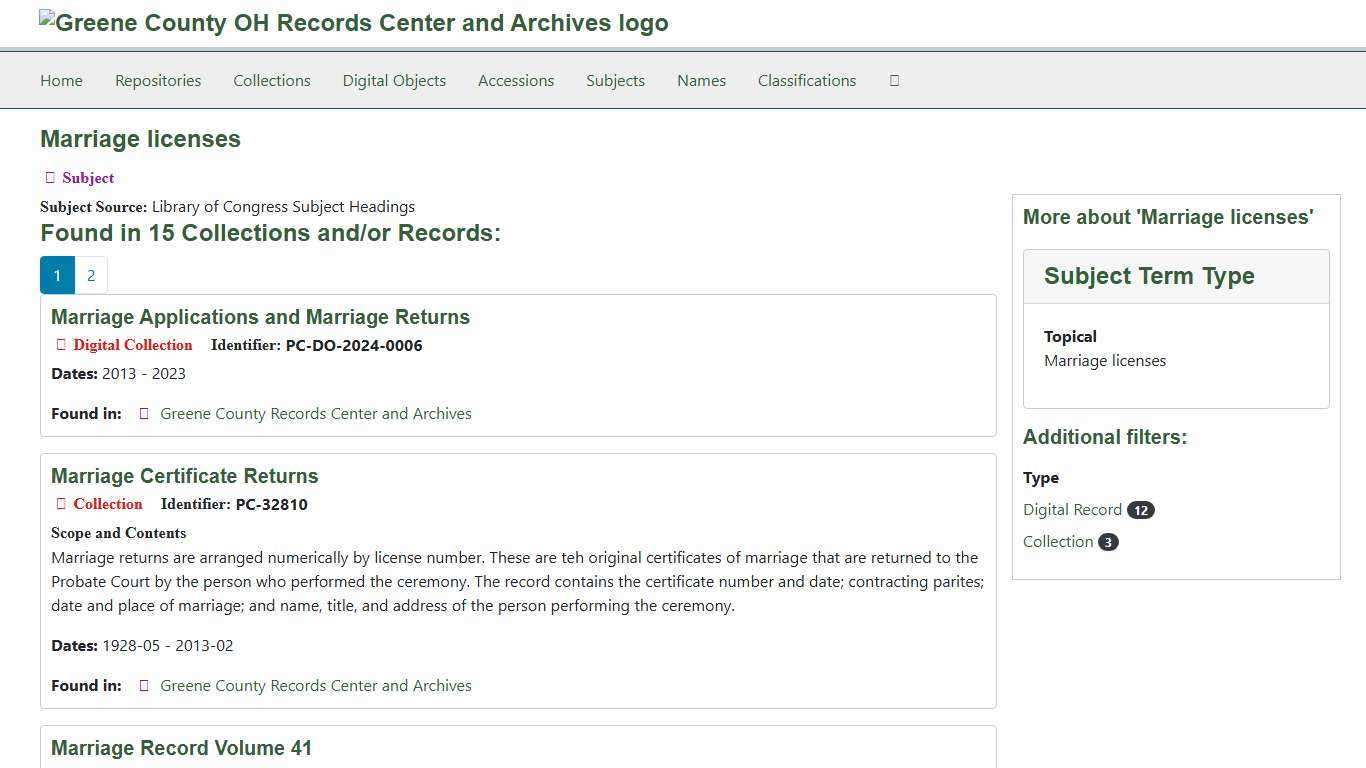Open the Repositories menu item
Image resolution: width=1366 pixels, height=768 pixels.
point(157,80)
